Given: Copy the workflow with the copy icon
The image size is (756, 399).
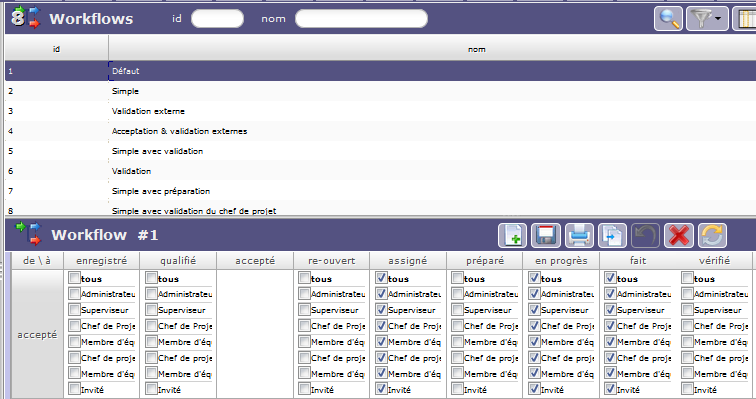Looking at the screenshot, I should coord(612,236).
